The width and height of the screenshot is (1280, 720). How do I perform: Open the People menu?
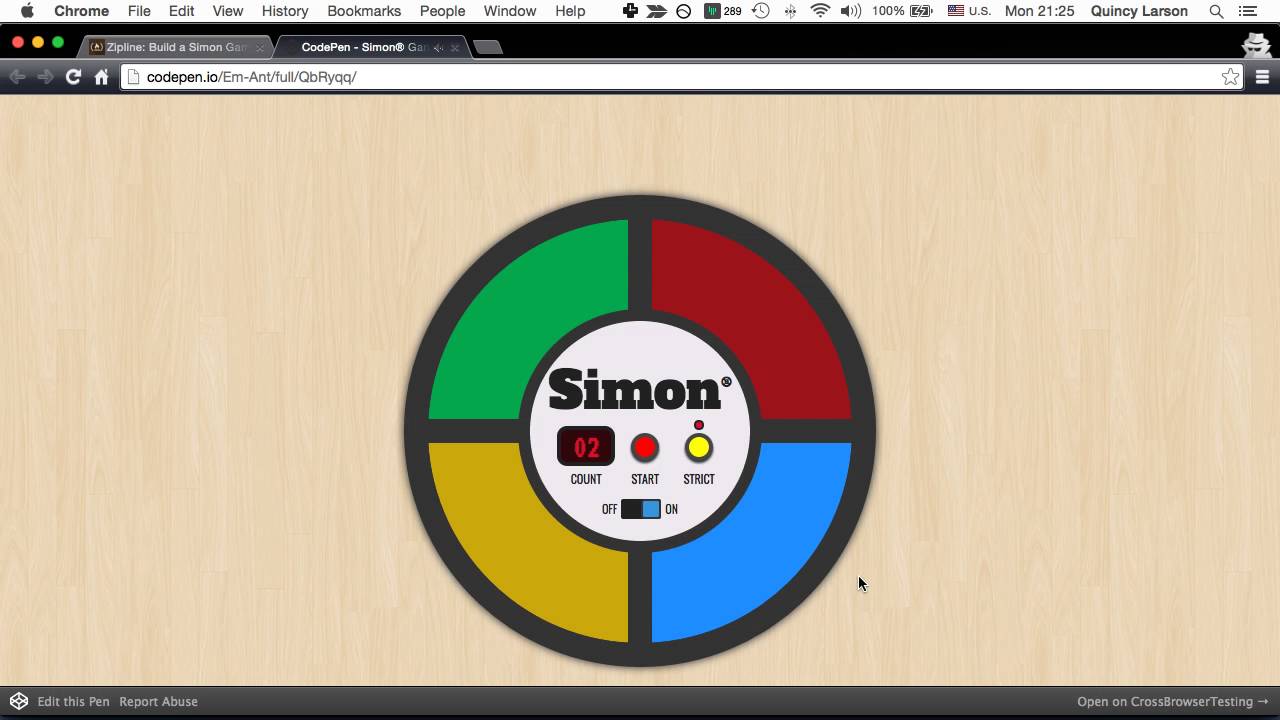tap(442, 11)
